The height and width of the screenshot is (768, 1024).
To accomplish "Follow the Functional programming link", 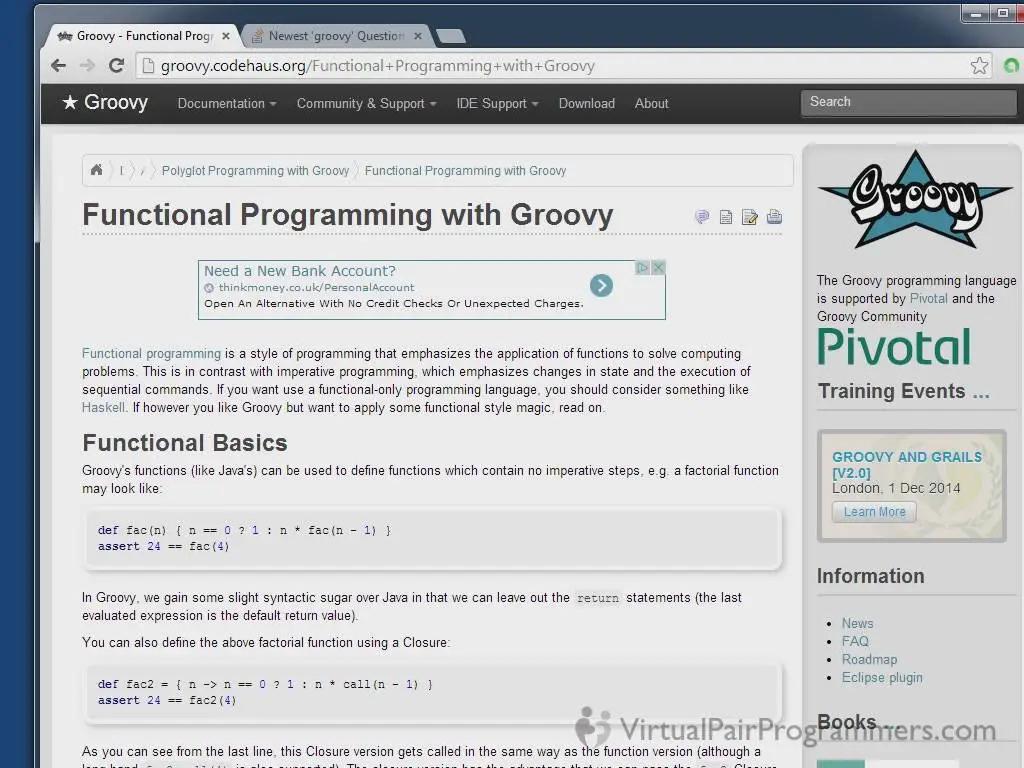I will point(152,353).
